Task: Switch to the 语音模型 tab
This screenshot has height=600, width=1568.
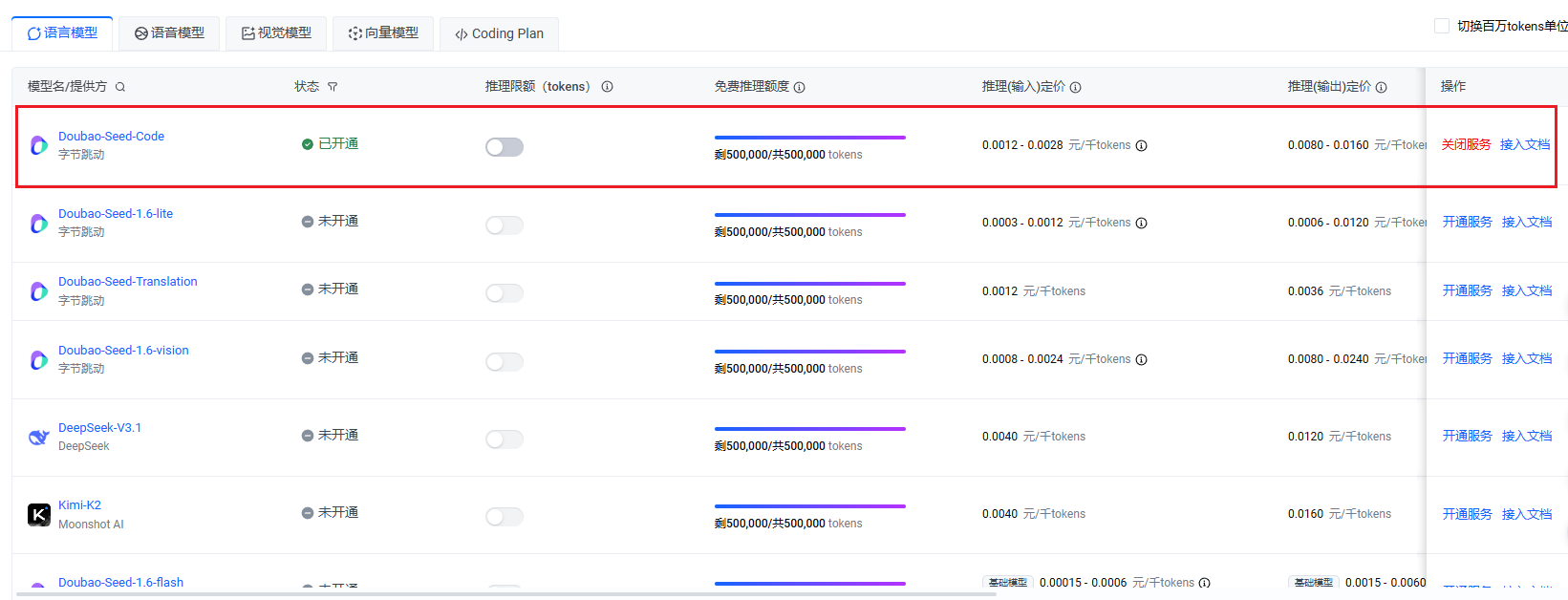Action: (169, 33)
